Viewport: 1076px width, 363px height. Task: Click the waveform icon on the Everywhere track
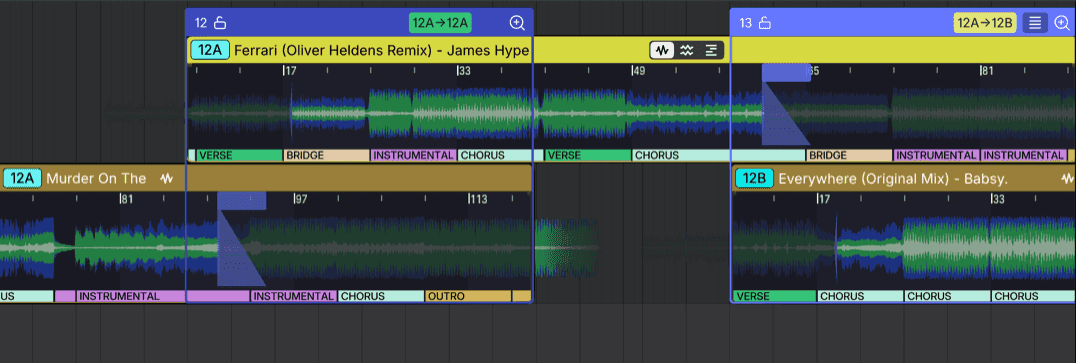click(1067, 178)
